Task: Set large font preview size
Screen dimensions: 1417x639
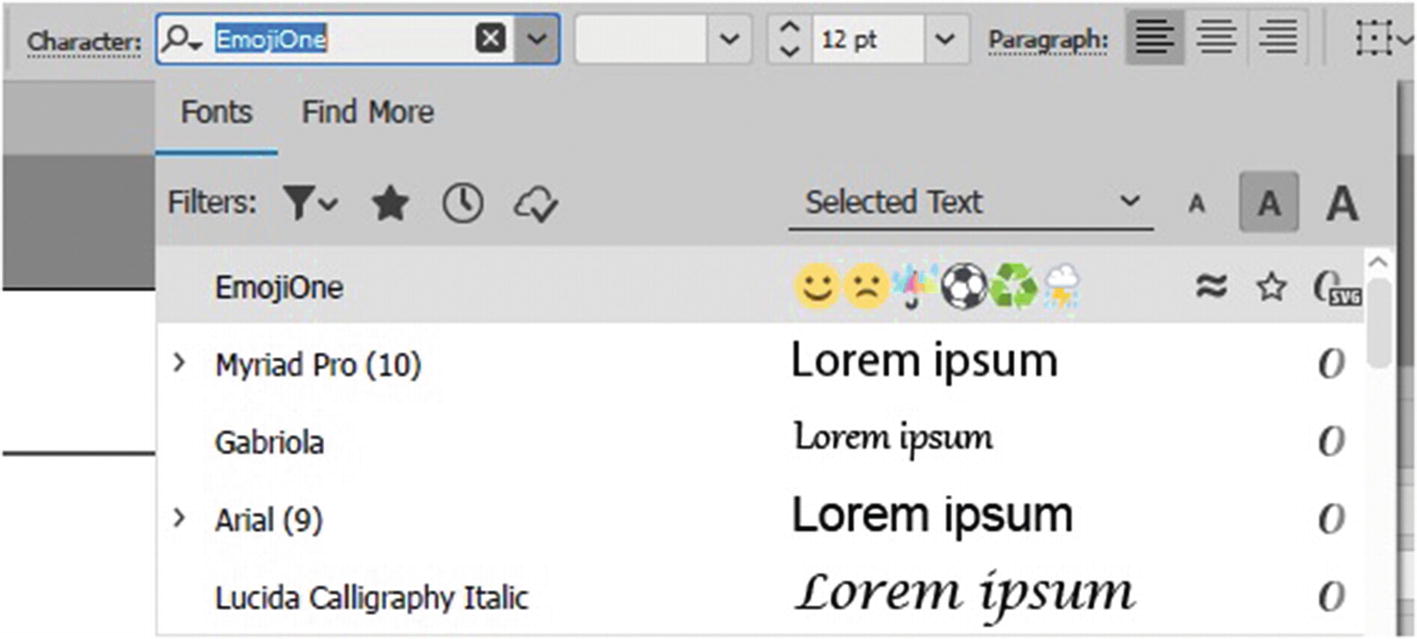Action: 1342,204
